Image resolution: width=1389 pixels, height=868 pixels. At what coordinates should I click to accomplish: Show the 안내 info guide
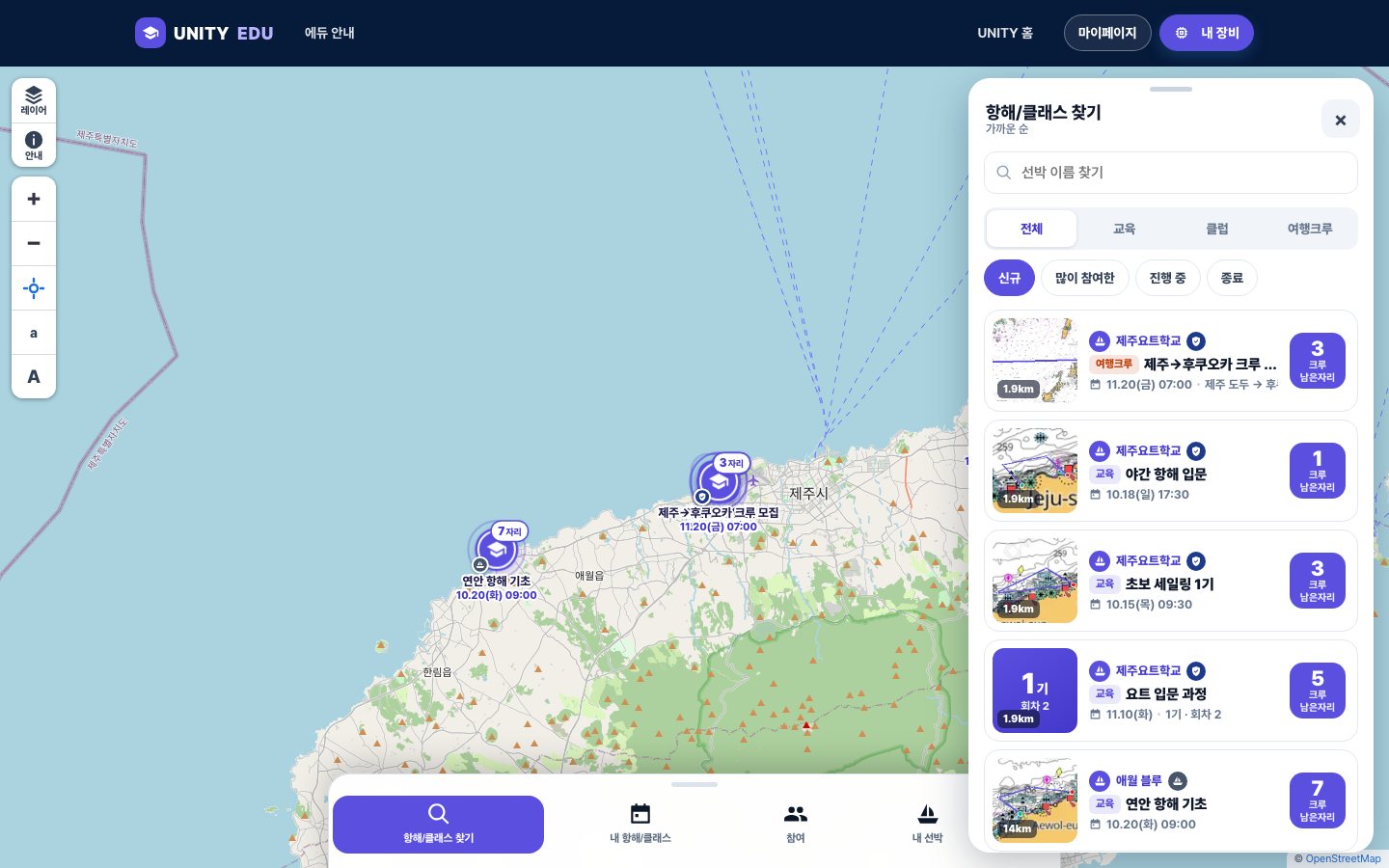pos(34,146)
